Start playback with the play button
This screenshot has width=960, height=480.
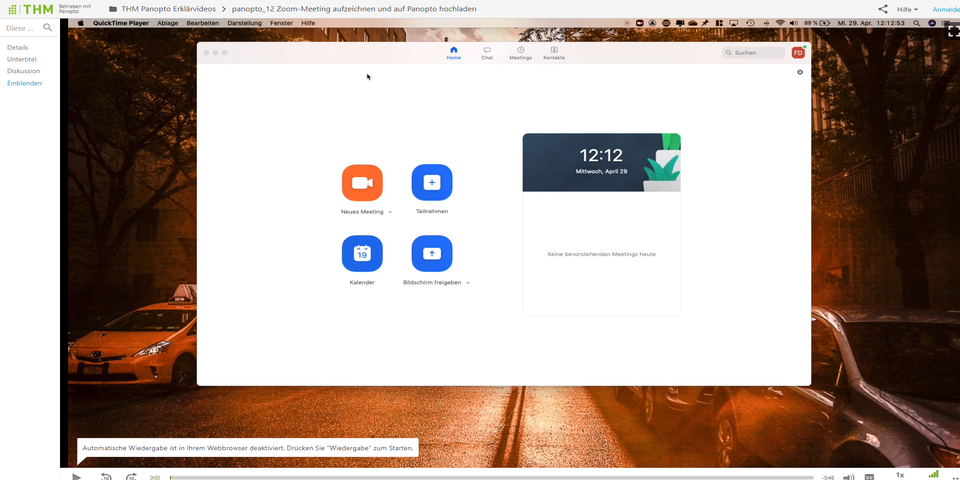(x=77, y=476)
